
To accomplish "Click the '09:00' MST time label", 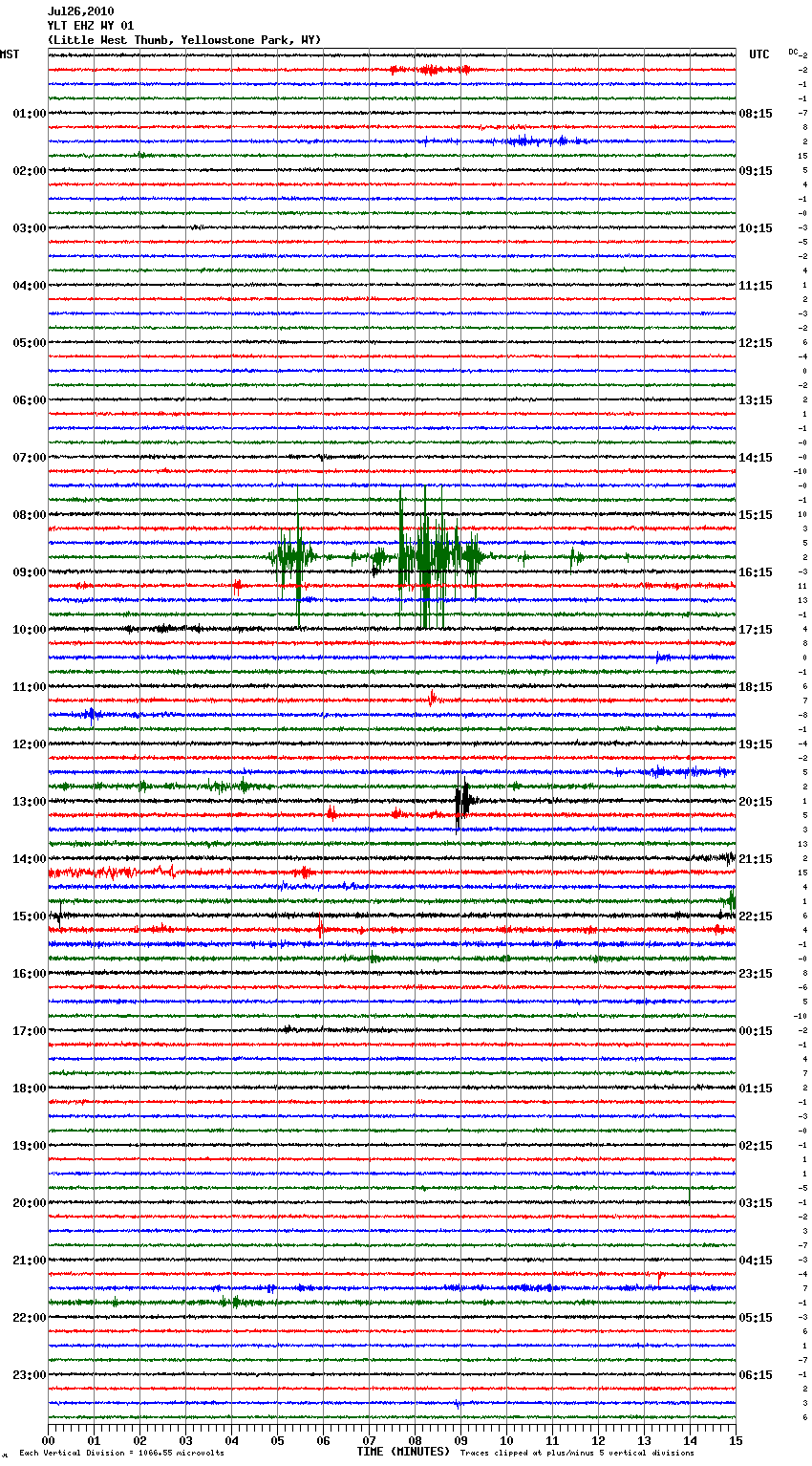I will [x=29, y=572].
